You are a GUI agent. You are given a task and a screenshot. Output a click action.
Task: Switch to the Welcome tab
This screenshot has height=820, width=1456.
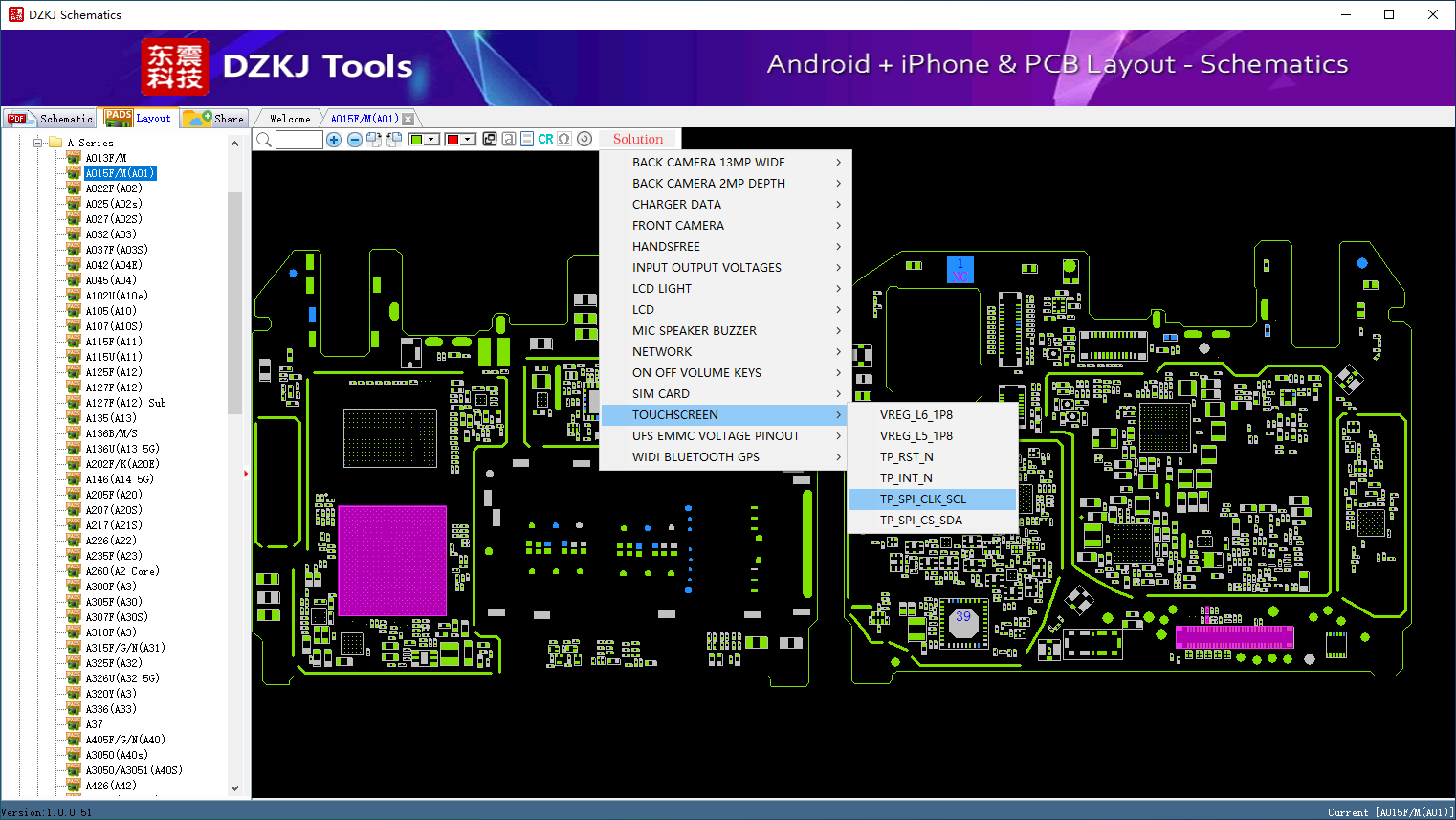coord(290,119)
